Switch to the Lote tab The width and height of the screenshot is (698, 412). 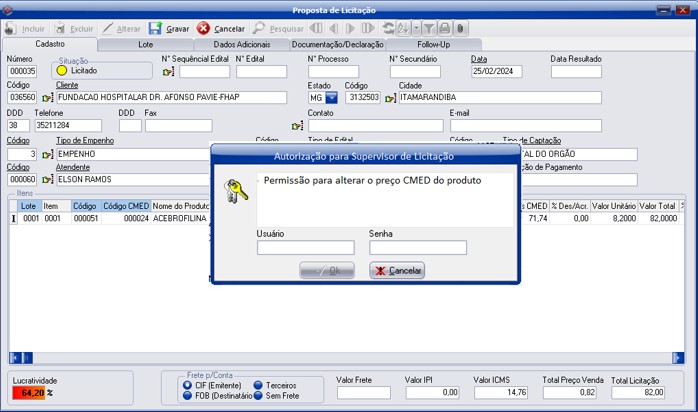[x=146, y=44]
